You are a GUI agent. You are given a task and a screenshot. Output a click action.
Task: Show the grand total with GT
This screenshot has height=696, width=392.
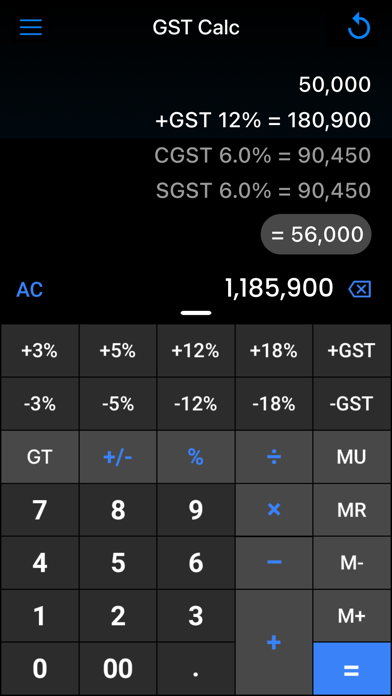coord(40,457)
